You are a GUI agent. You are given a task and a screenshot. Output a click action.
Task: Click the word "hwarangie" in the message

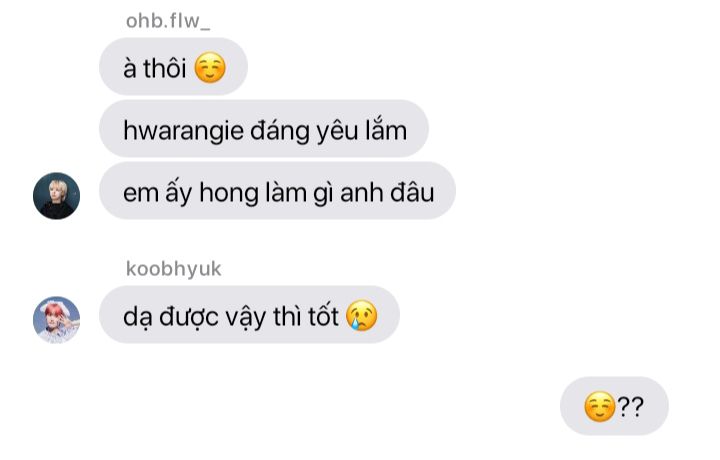[184, 131]
